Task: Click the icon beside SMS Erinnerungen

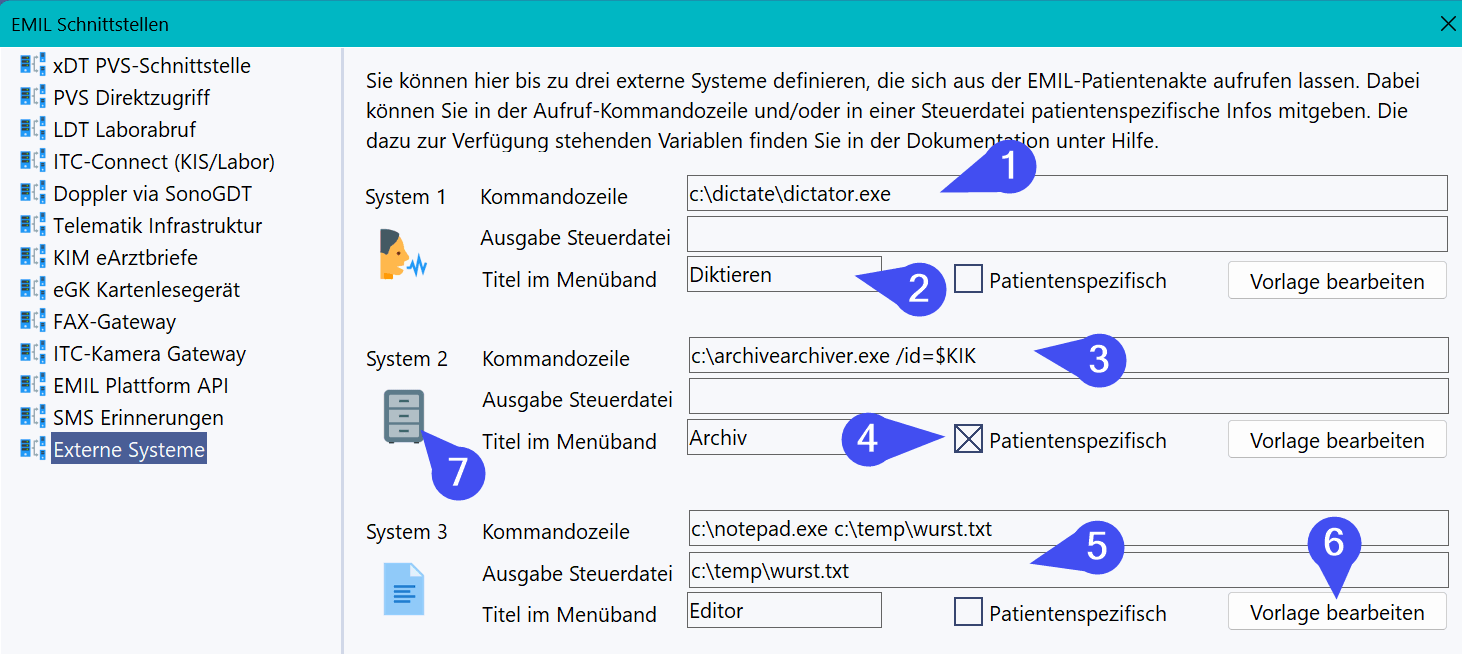Action: click(31, 418)
